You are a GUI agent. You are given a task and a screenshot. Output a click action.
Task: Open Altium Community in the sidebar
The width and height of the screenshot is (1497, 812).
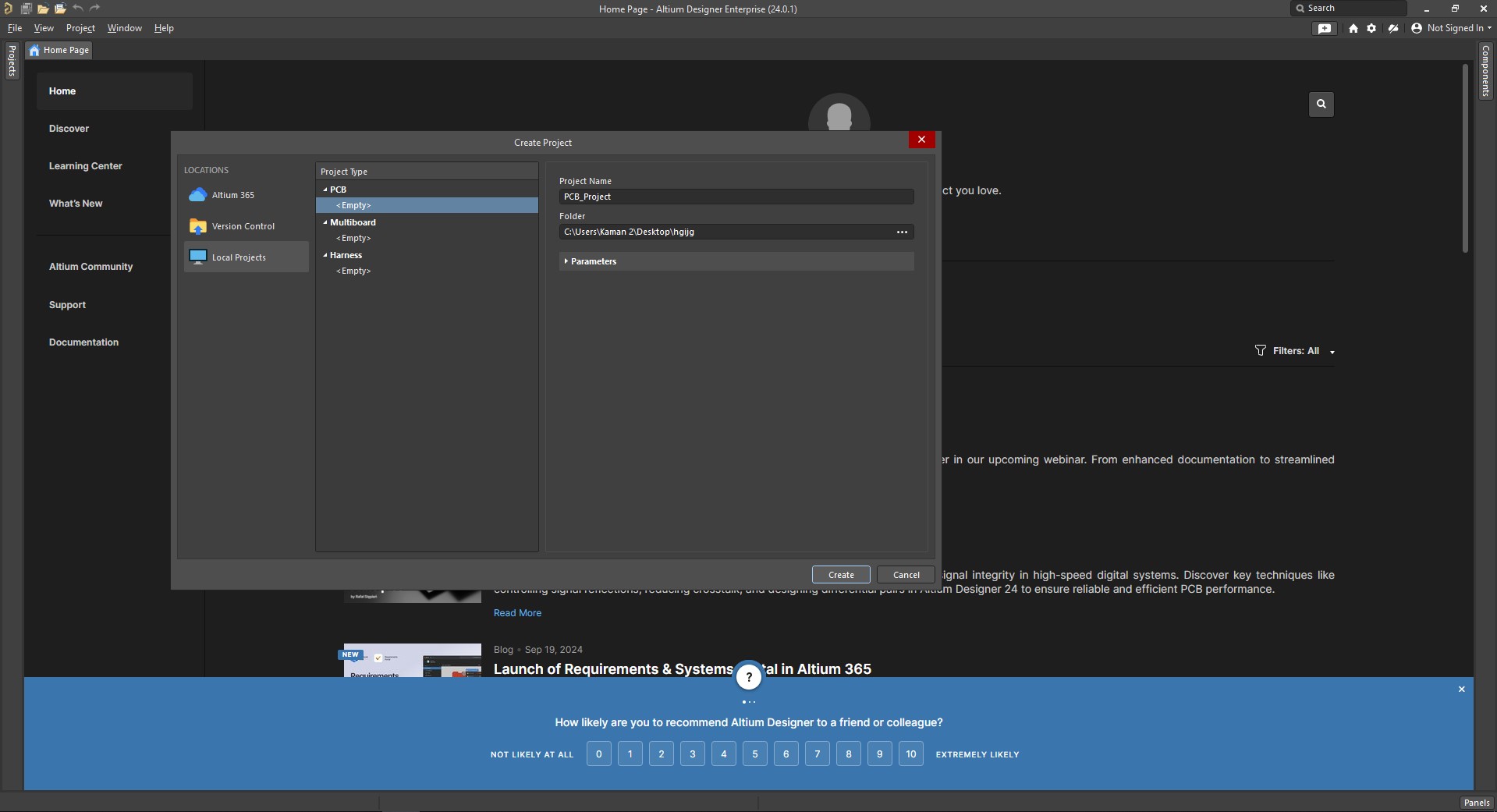coord(90,267)
